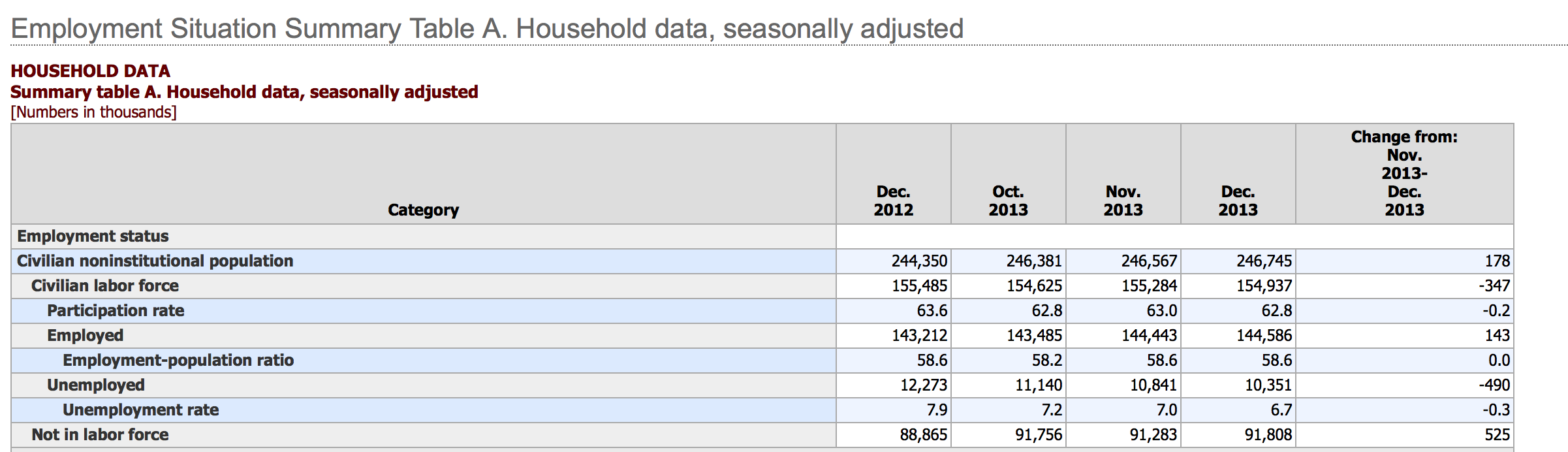Screen dimensions: 1568x452
Task: Select the Nov. 2013 column header
Action: coord(1123,201)
